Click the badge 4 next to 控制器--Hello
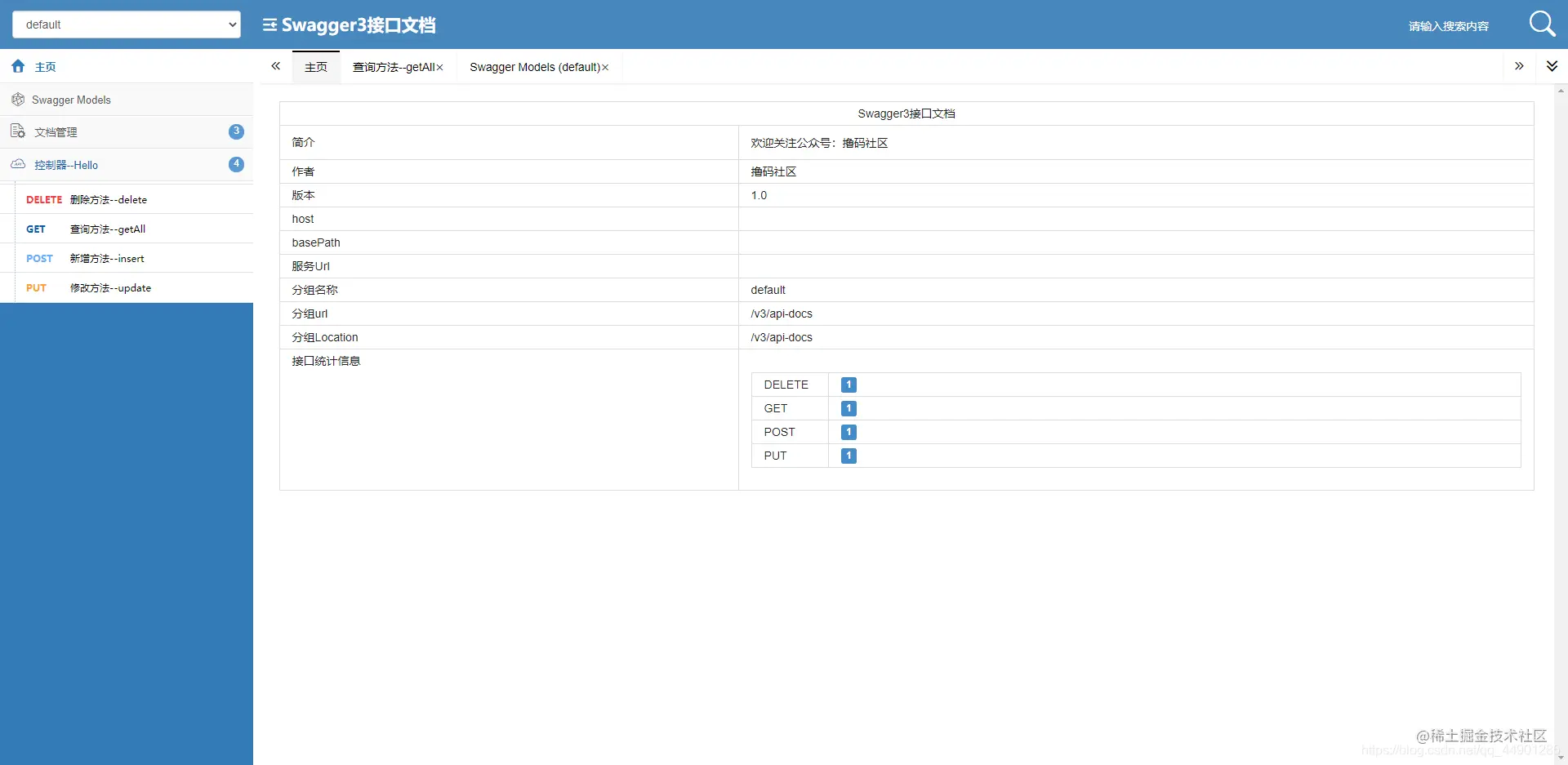Image resolution: width=1568 pixels, height=765 pixels. click(236, 164)
